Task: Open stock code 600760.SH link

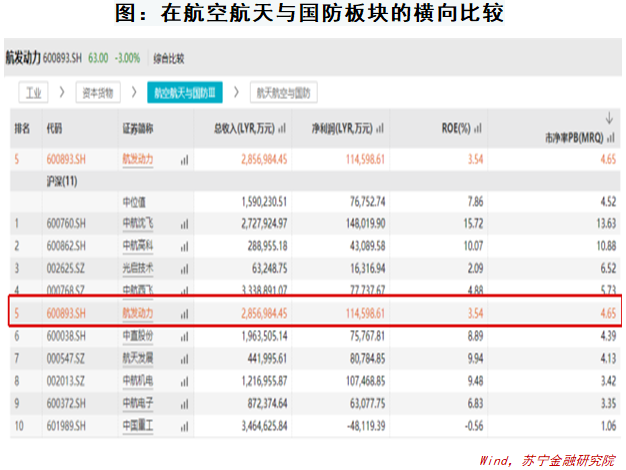Action: (66, 223)
